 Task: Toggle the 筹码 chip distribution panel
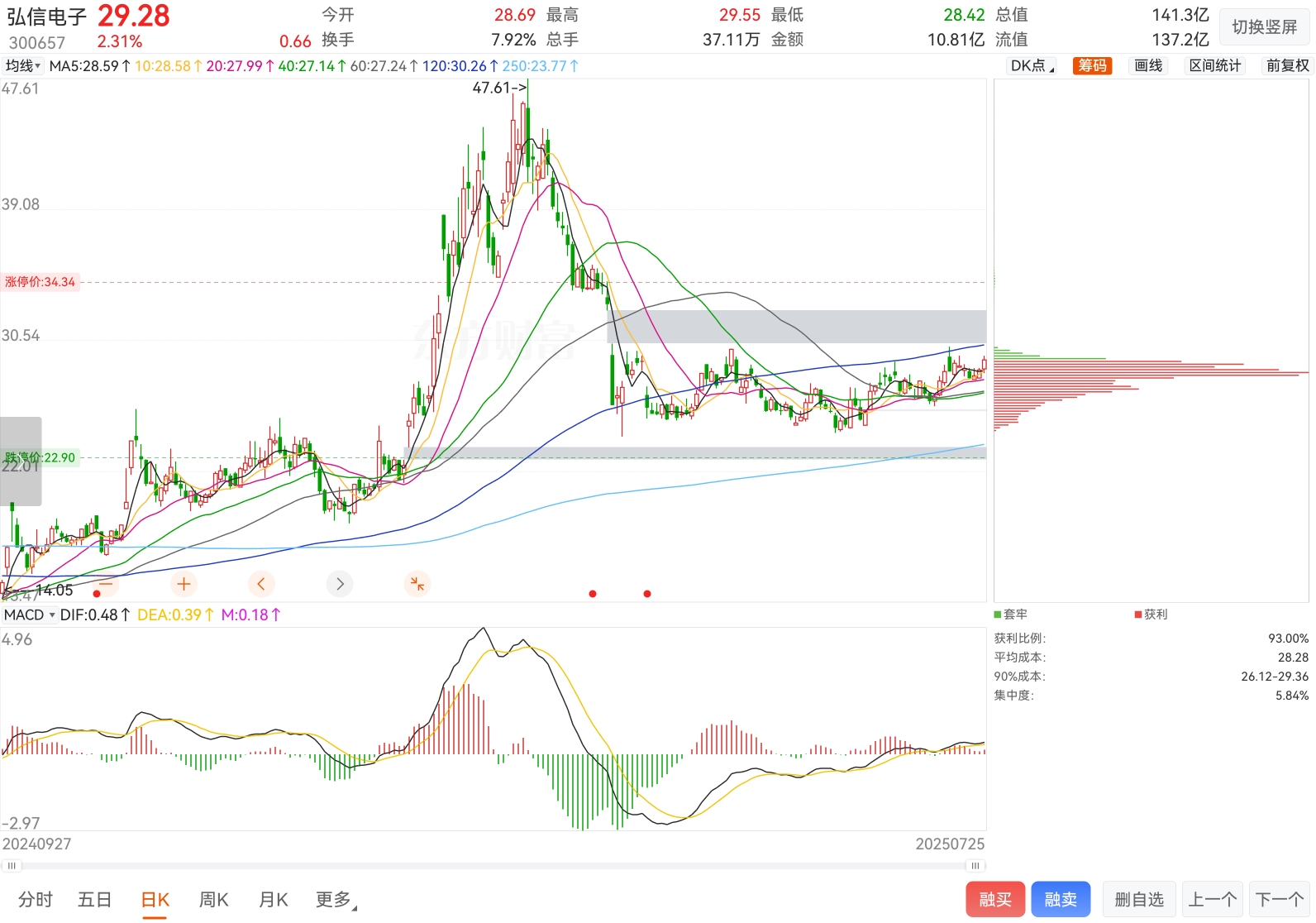[1092, 66]
